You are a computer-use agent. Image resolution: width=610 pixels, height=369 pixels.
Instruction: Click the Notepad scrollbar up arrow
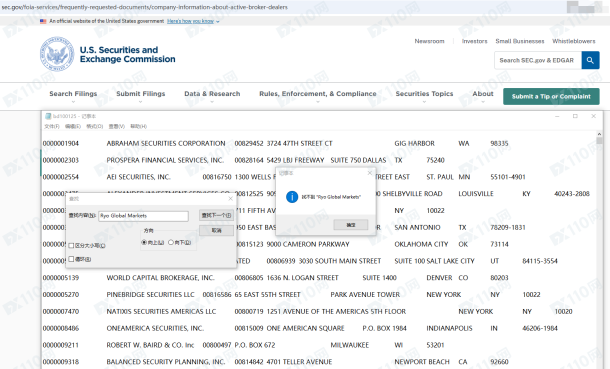[x=599, y=133]
